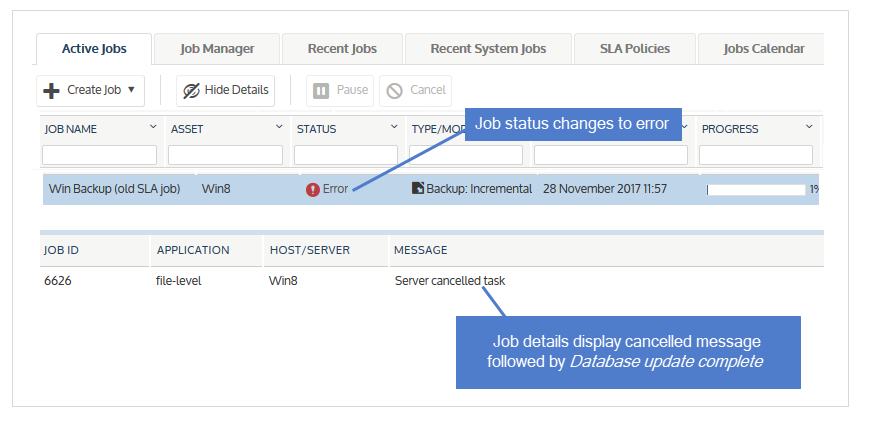
Task: Click the APPLICATION column header
Action: click(193, 250)
